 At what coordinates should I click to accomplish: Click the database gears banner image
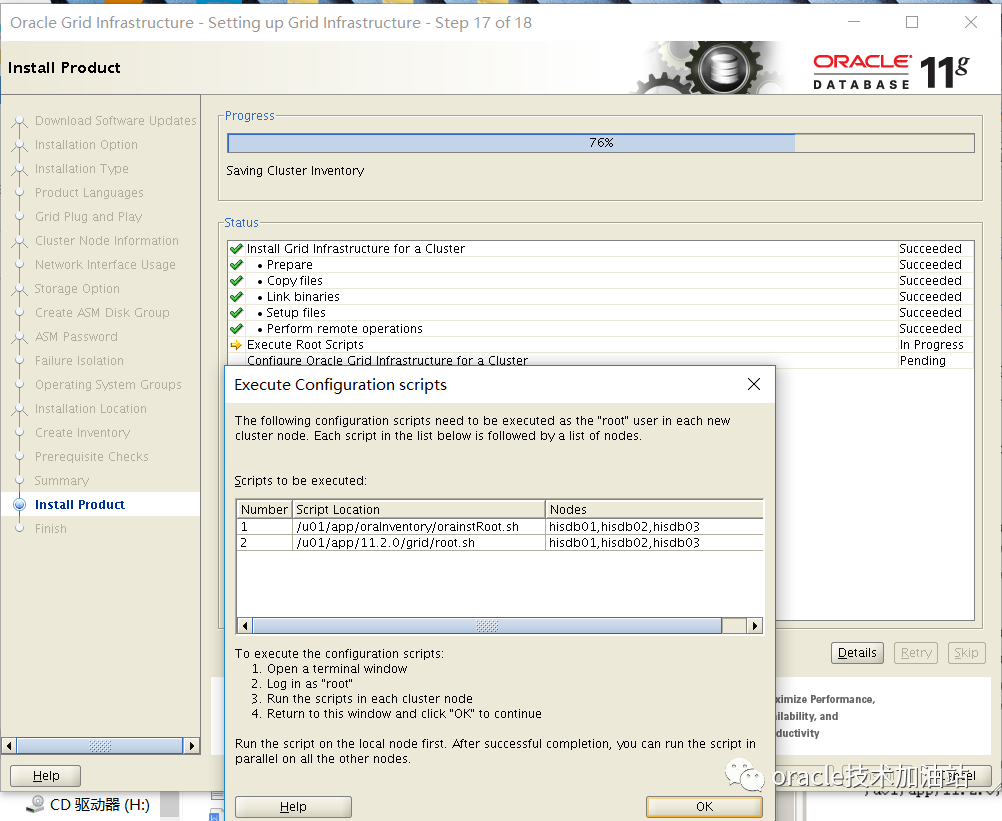[x=706, y=68]
